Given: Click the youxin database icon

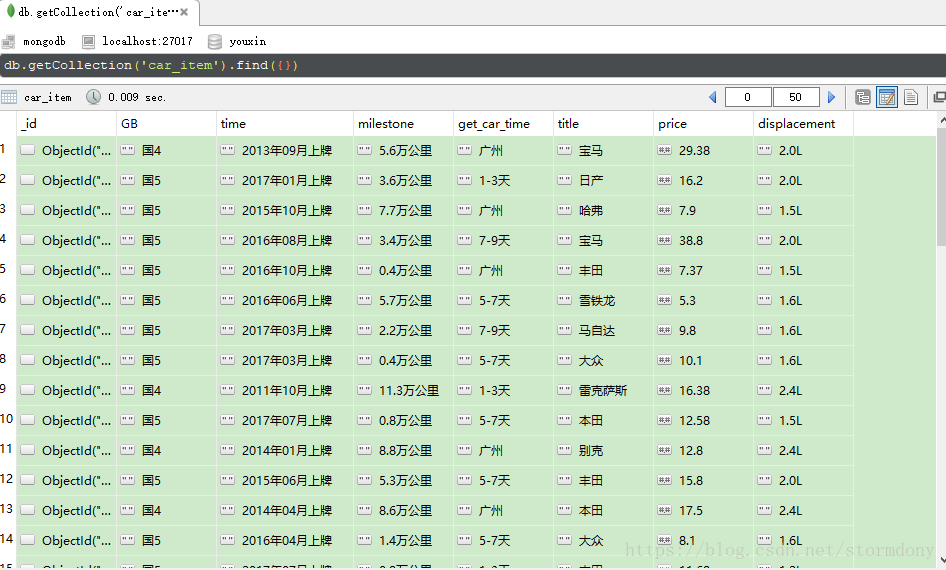Looking at the screenshot, I should (214, 42).
